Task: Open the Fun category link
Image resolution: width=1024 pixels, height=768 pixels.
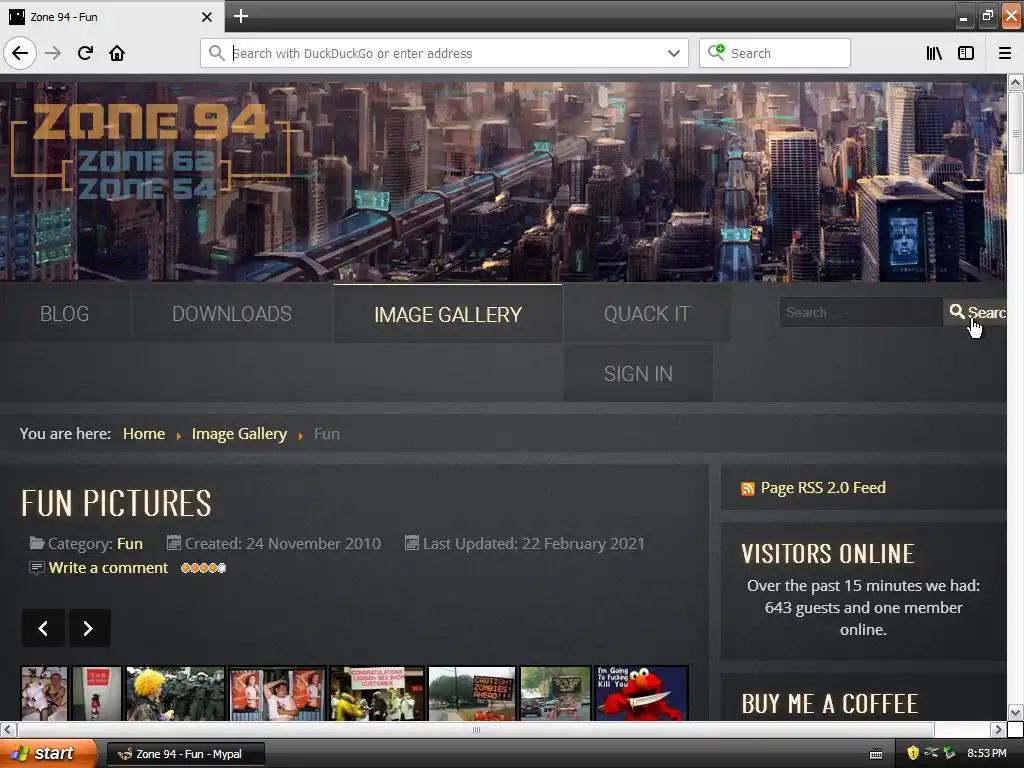Action: 129,543
